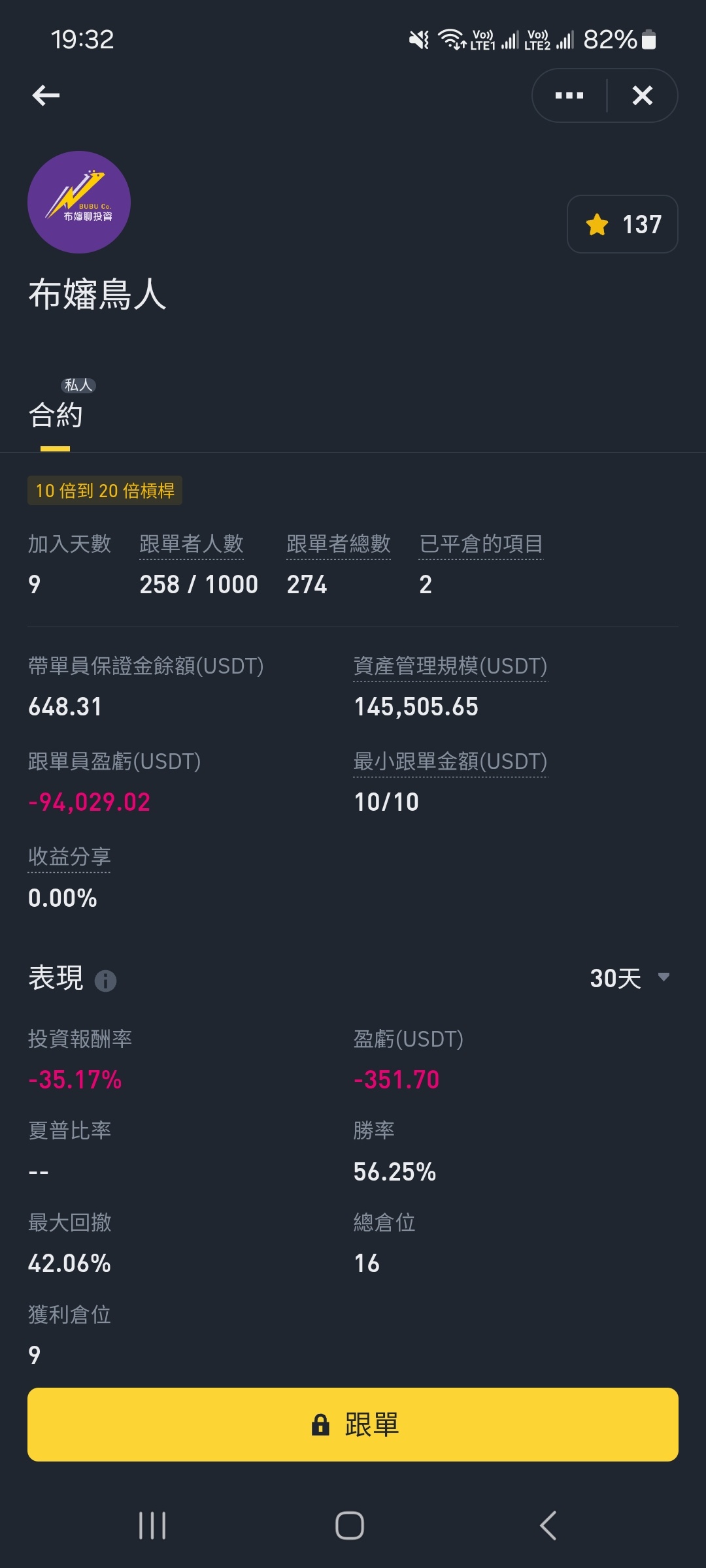706x1568 pixels.
Task: Expand the 30天 period dropdown
Action: pos(630,978)
